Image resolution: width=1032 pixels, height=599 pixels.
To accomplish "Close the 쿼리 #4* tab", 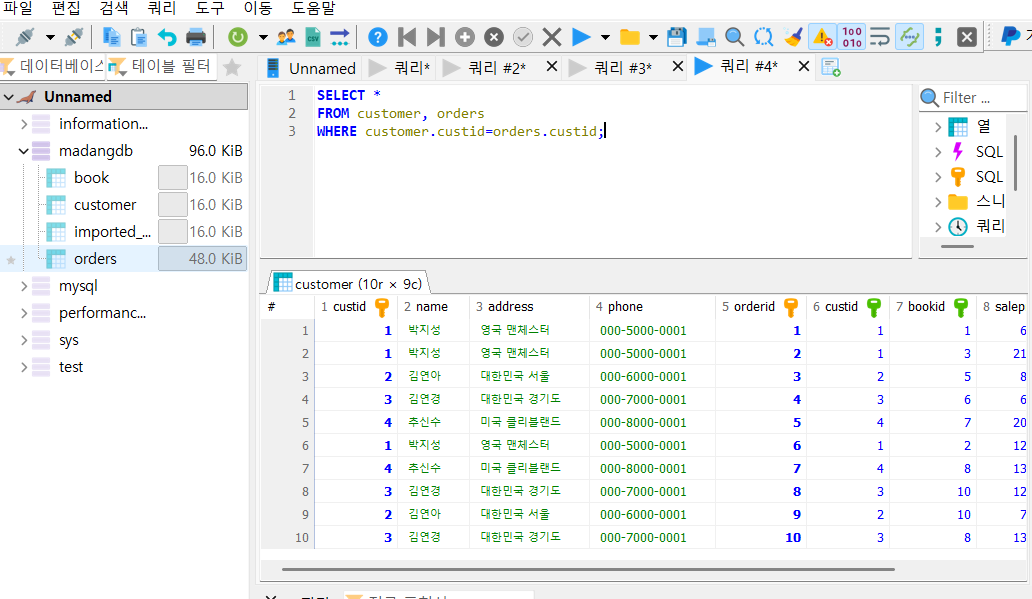I will click(x=804, y=66).
